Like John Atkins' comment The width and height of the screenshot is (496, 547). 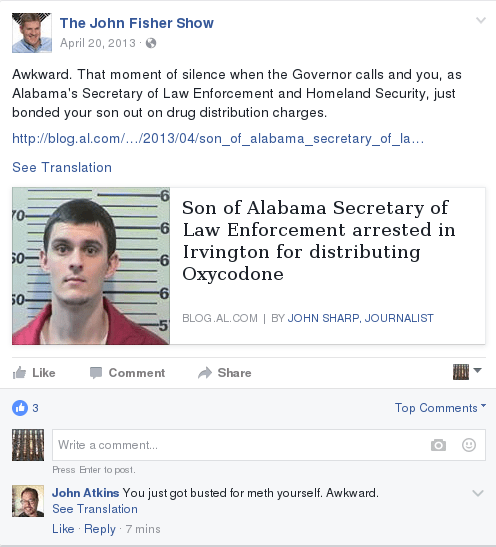[63, 529]
